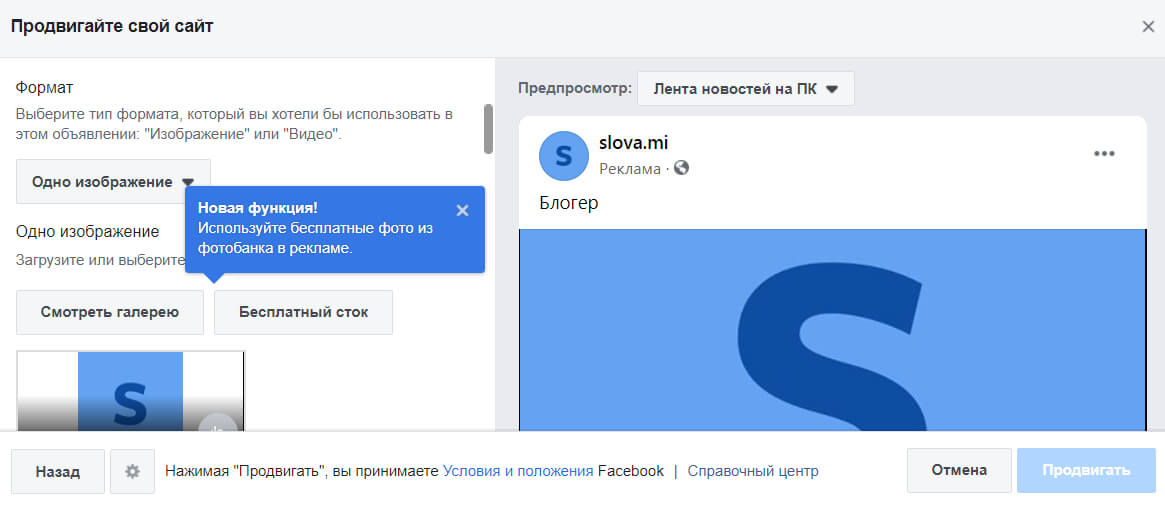Expand the Одно изображение format dropdown

(x=113, y=182)
